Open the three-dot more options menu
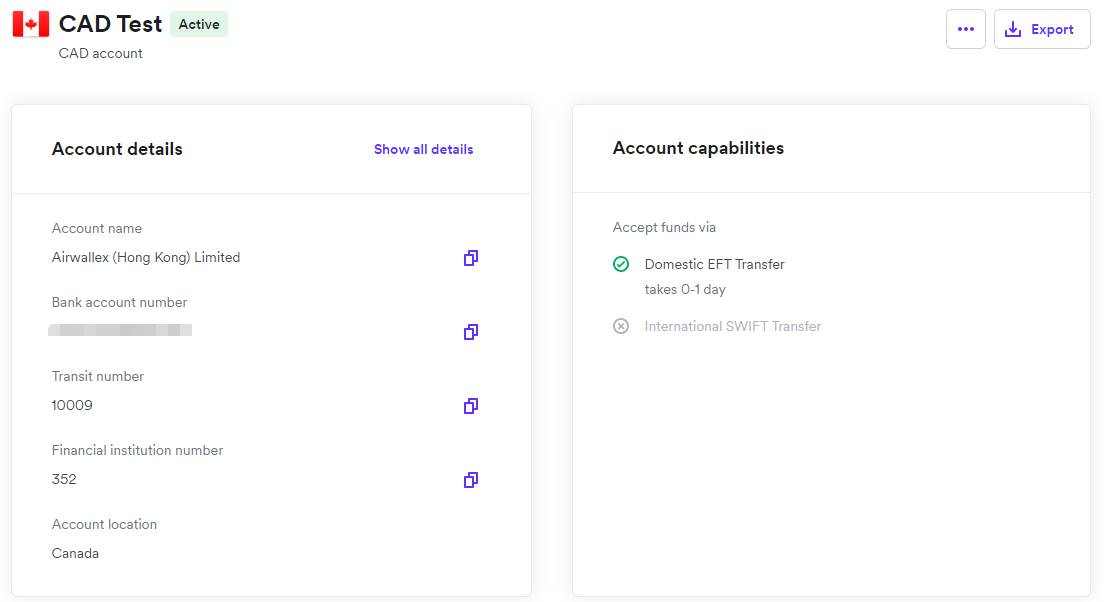Image resolution: width=1104 pixels, height=602 pixels. (965, 29)
